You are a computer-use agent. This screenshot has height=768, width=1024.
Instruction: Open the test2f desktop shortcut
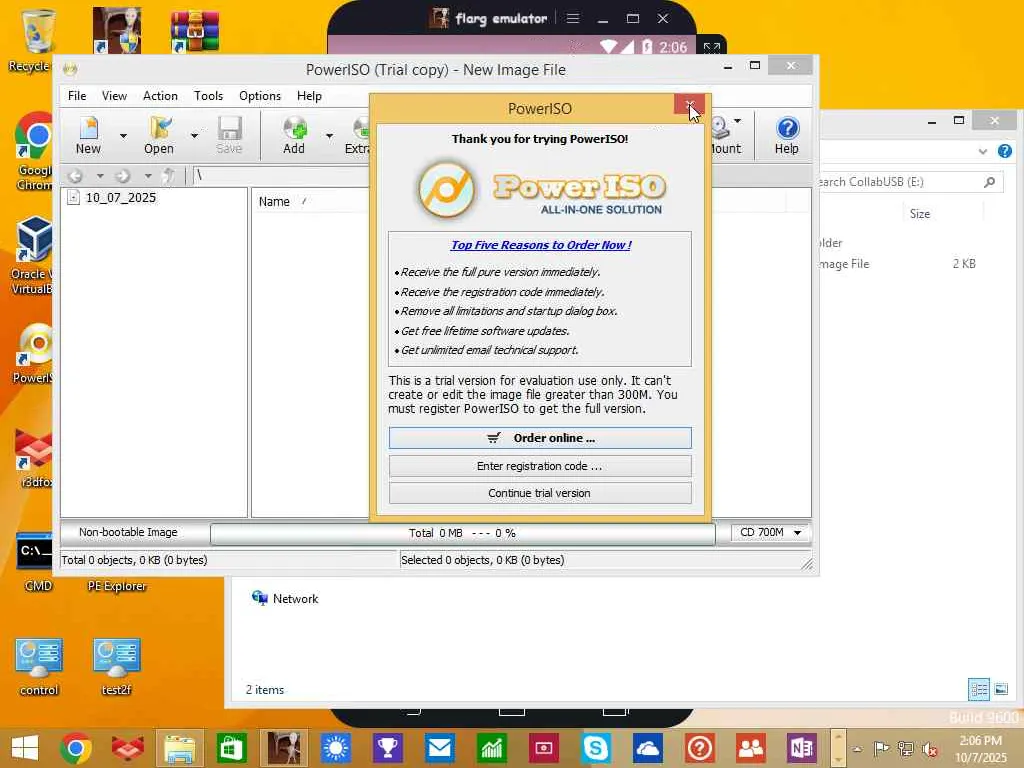(x=117, y=666)
